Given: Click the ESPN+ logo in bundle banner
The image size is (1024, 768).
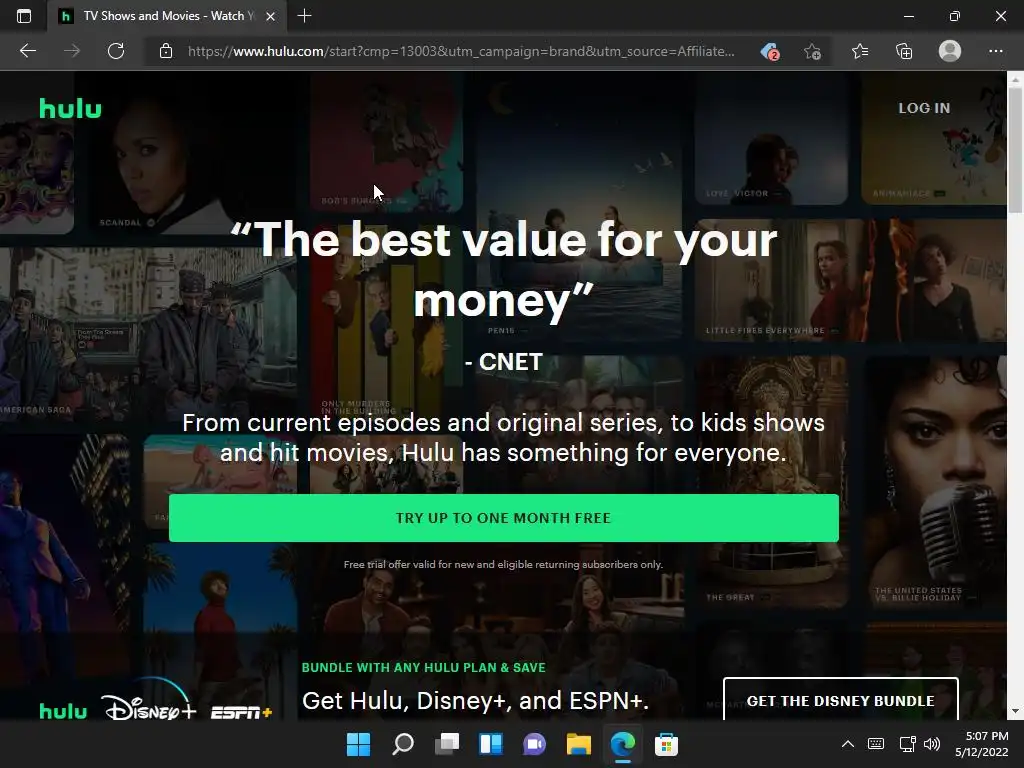Looking at the screenshot, I should [x=241, y=712].
